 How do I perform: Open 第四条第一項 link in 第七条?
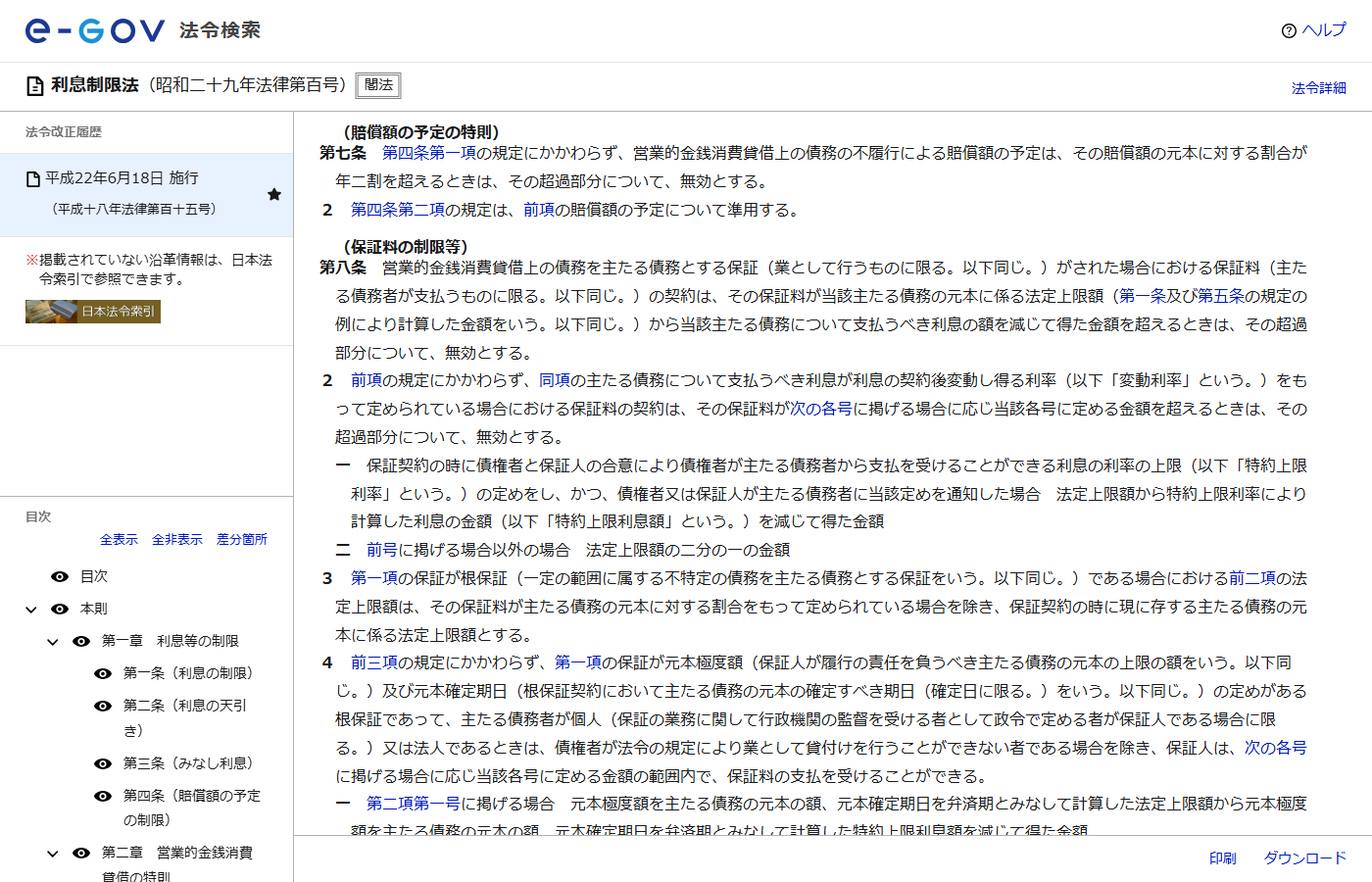429,153
